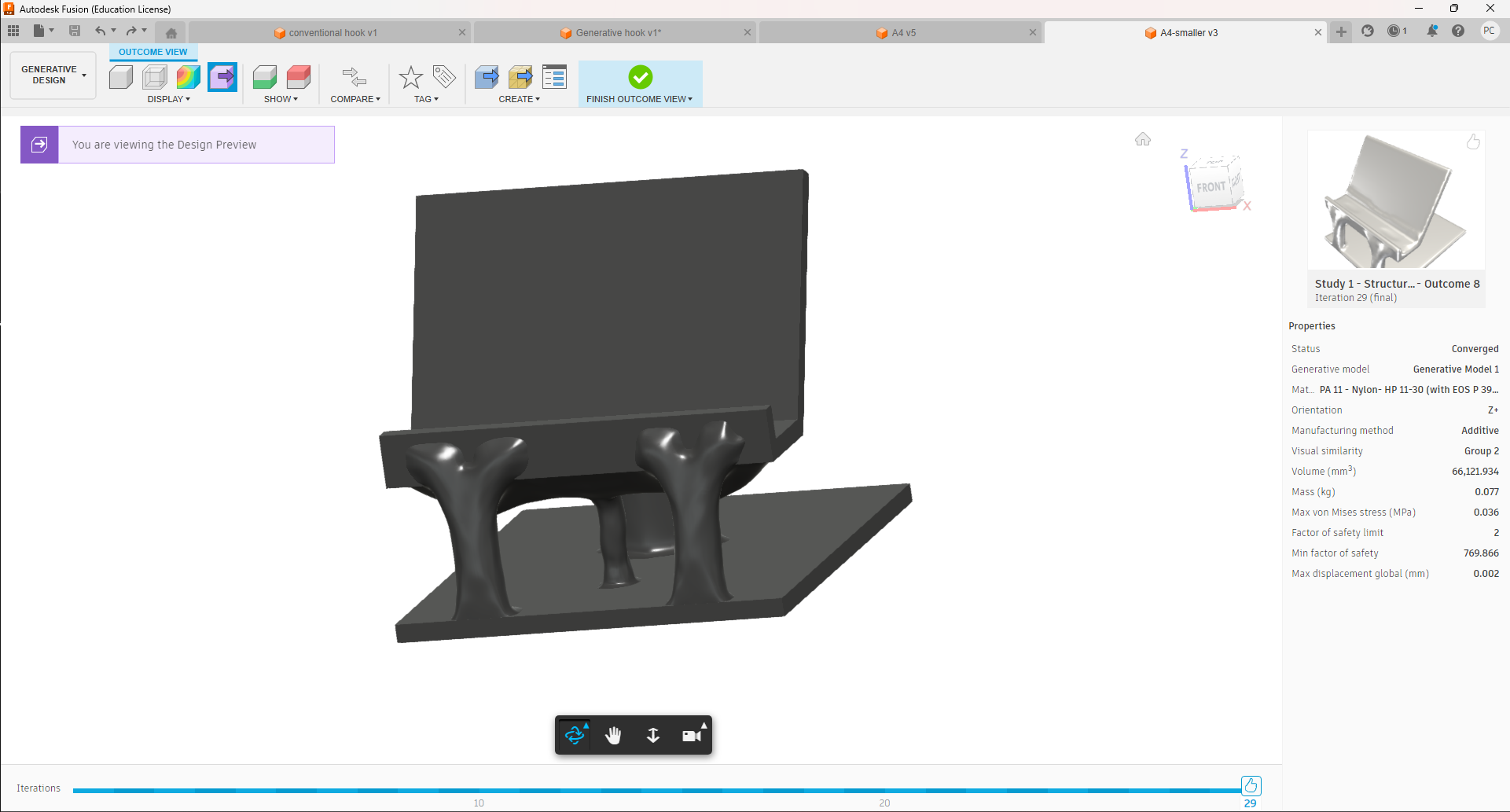The image size is (1510, 812).
Task: Click the iterations slider handle at 29
Action: tap(1251, 785)
